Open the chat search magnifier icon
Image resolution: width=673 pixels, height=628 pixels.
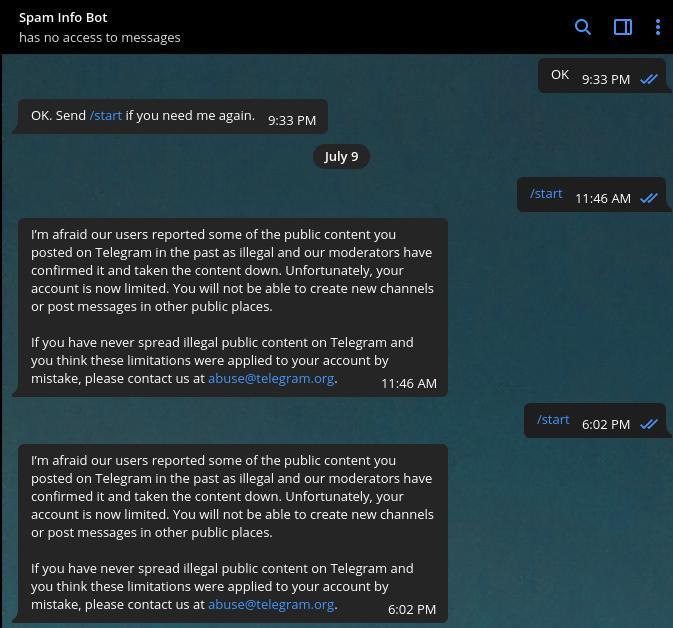[x=582, y=27]
